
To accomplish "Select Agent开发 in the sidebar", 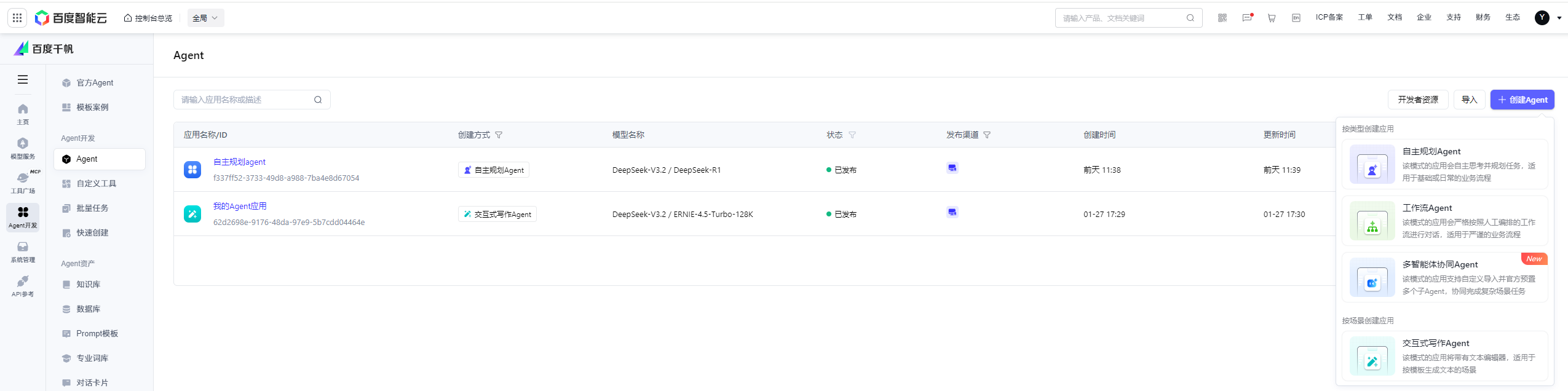I will 23,217.
